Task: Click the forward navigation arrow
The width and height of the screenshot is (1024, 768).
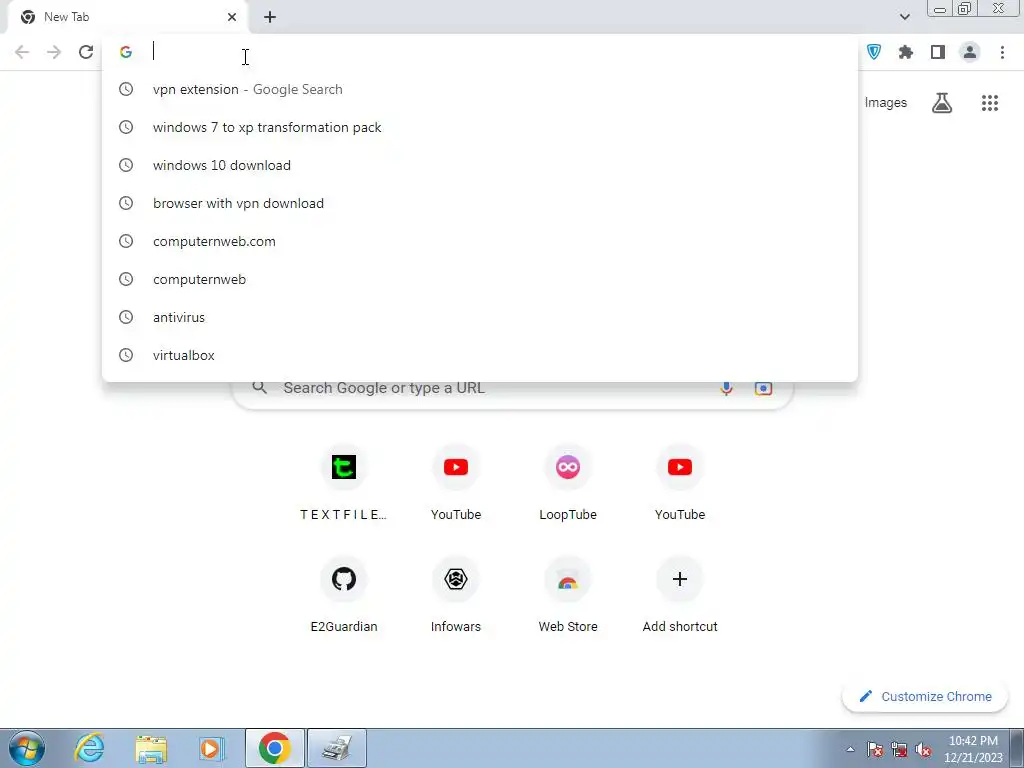Action: [x=54, y=52]
